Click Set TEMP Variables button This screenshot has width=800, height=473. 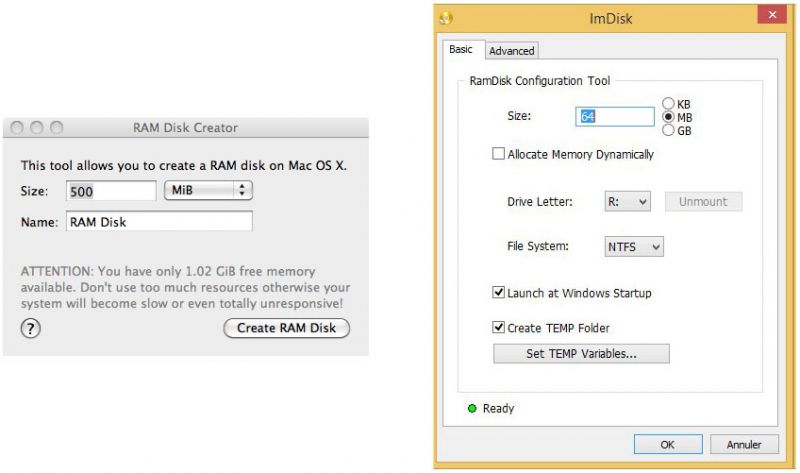[581, 354]
